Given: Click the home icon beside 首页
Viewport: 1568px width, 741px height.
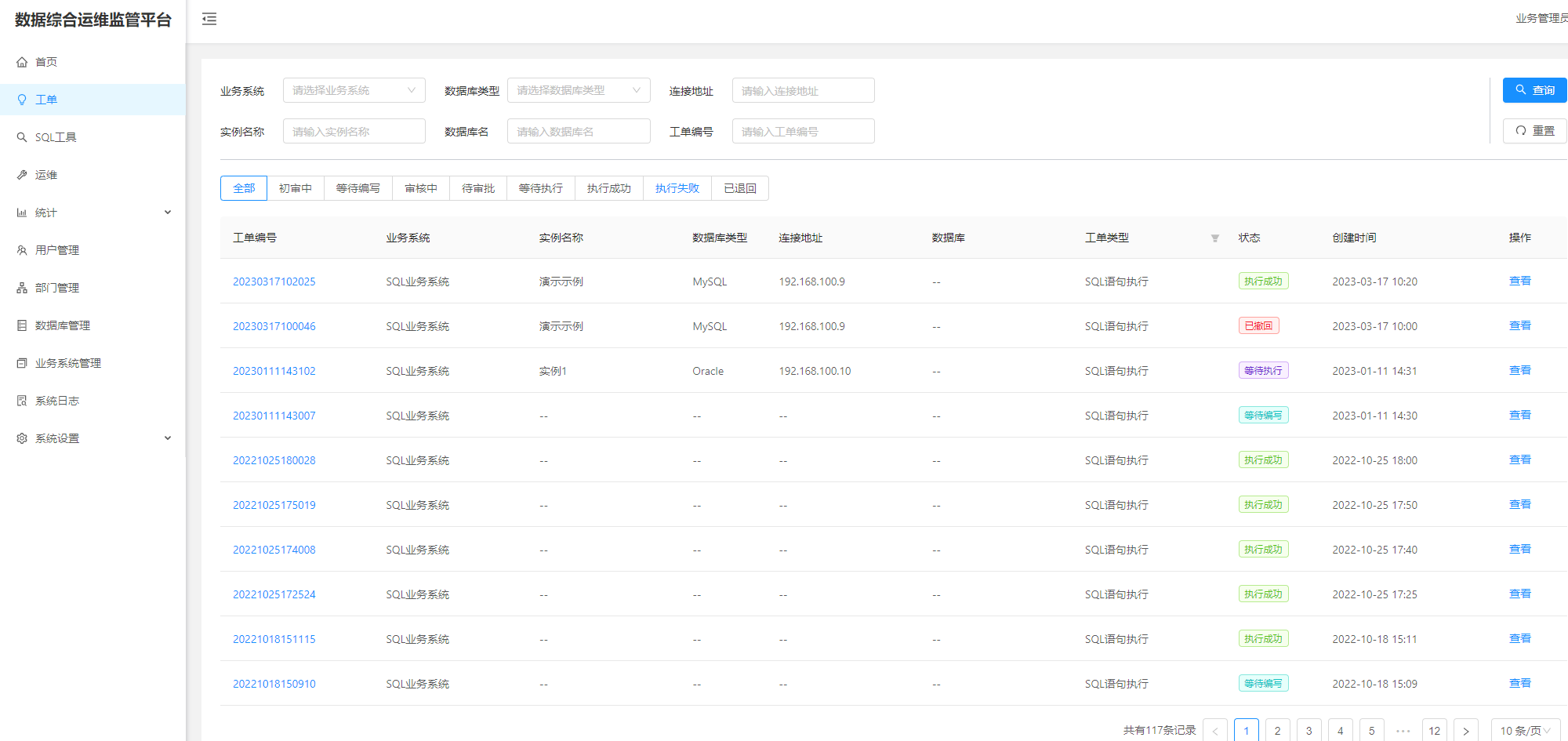Looking at the screenshot, I should point(22,62).
